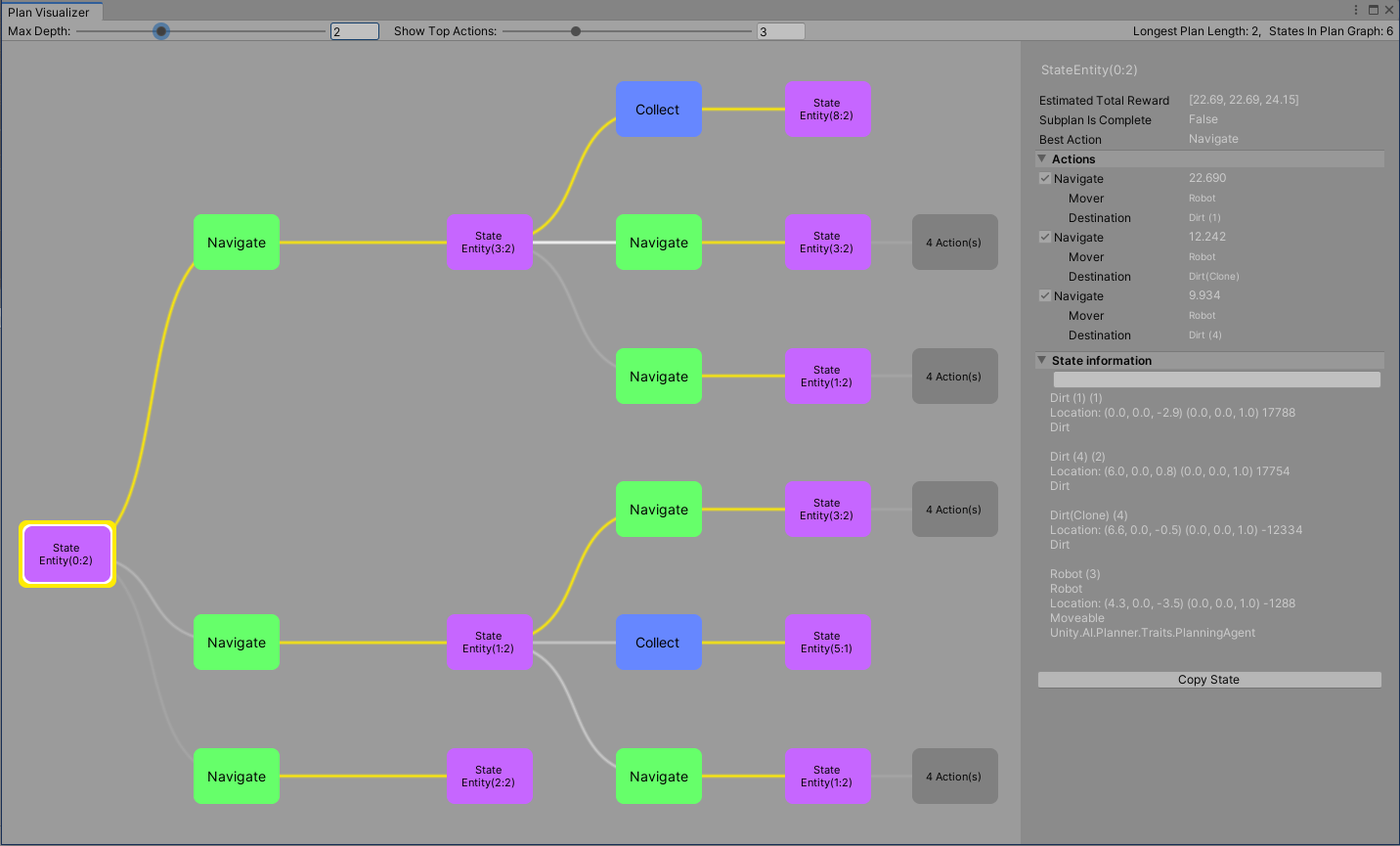Select the State Entity(5:1) node
The height and width of the screenshot is (846, 1400).
click(827, 643)
